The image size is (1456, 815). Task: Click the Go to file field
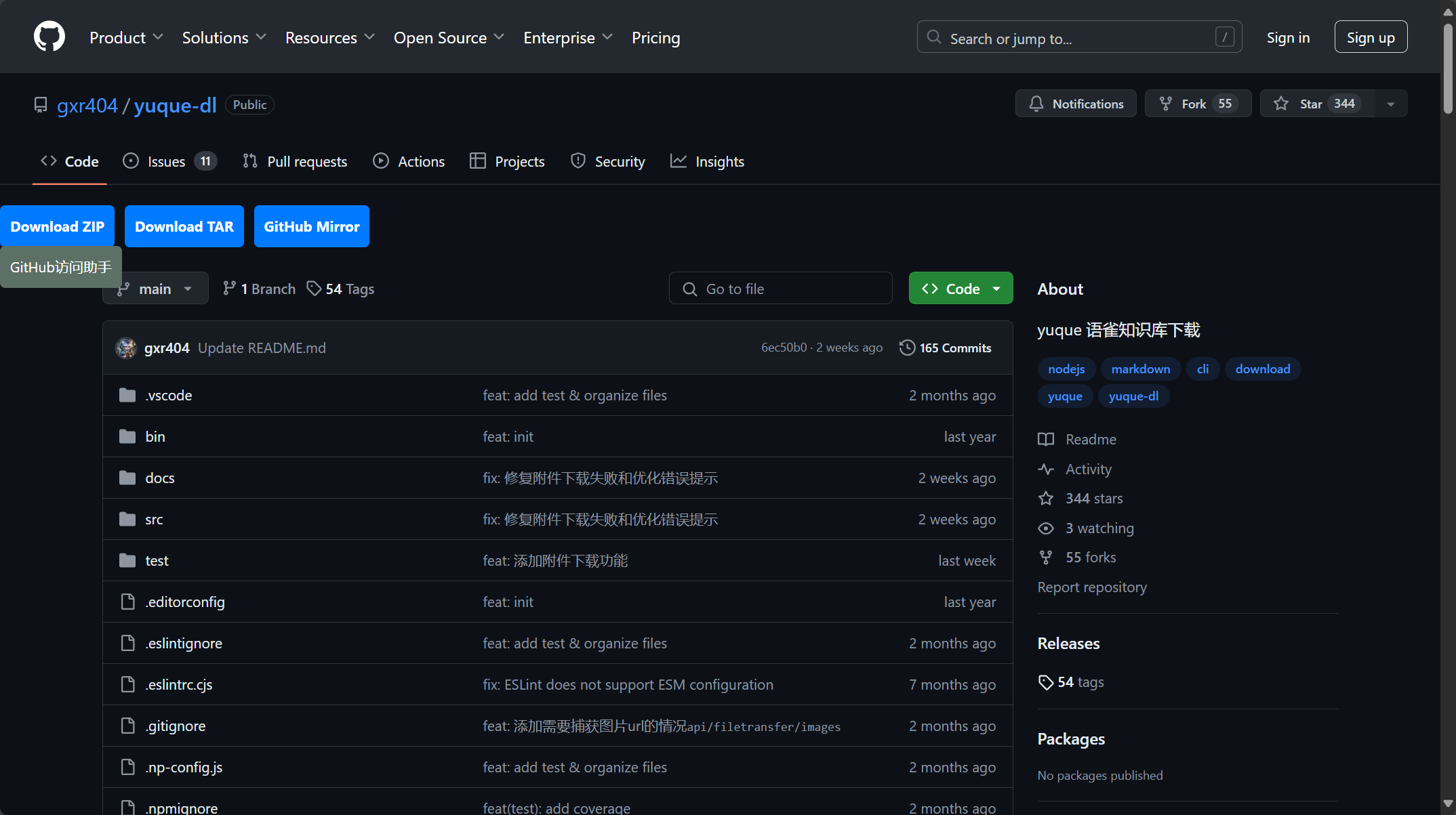pyautogui.click(x=780, y=289)
